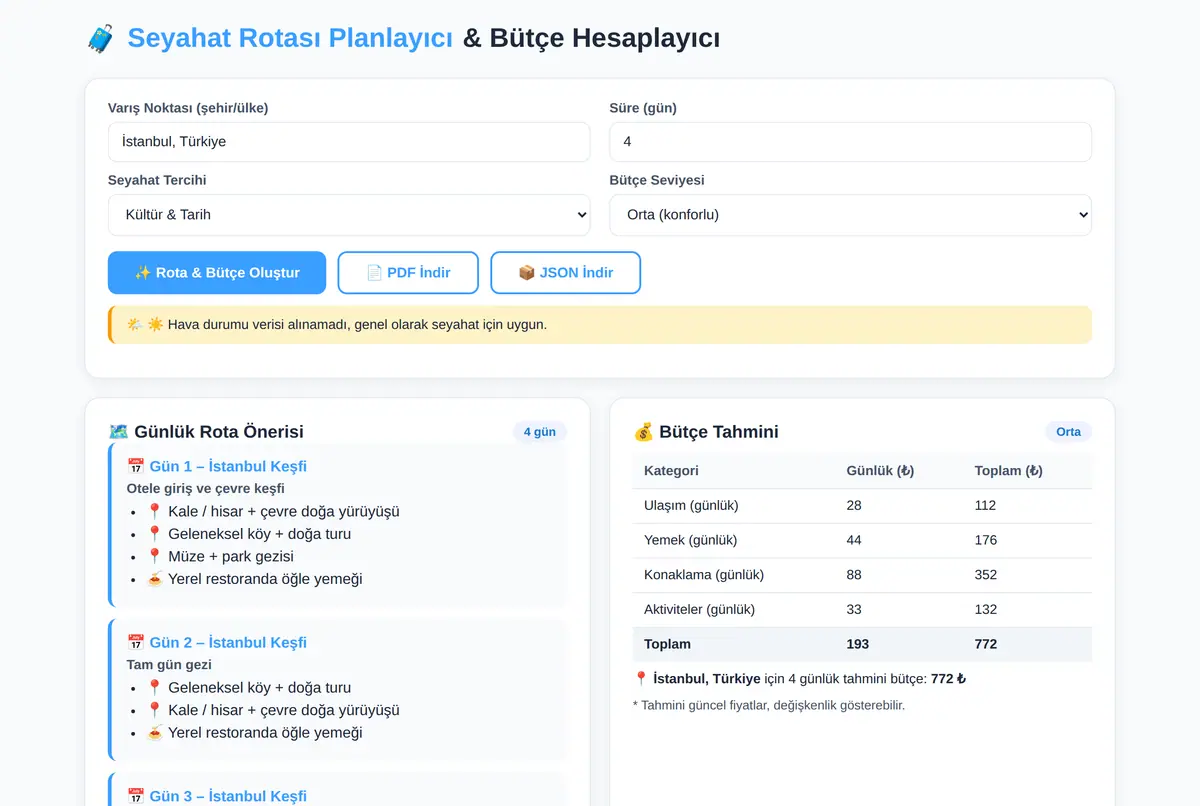Click the Toplam (₺) column header
The image size is (1200, 806).
coord(1009,471)
